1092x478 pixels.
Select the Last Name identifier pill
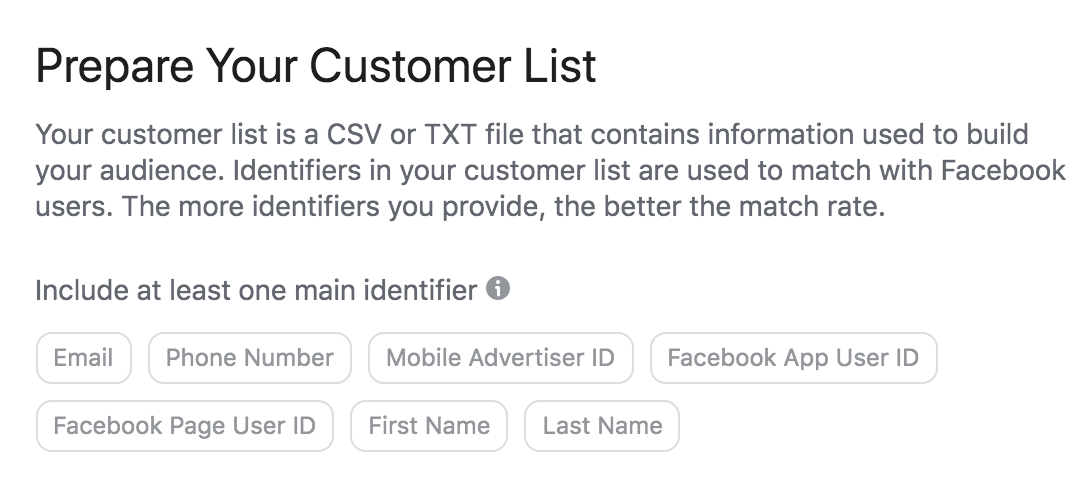point(602,426)
